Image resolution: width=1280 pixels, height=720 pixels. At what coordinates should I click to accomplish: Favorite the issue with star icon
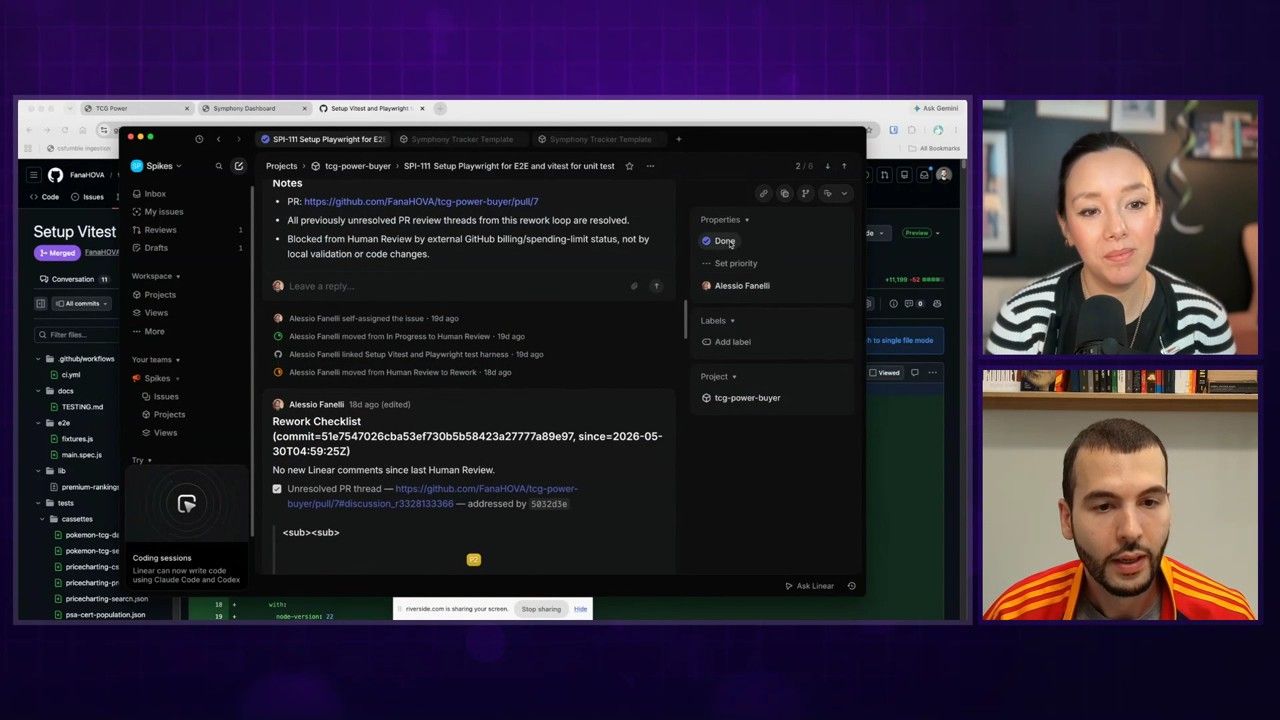coord(629,166)
